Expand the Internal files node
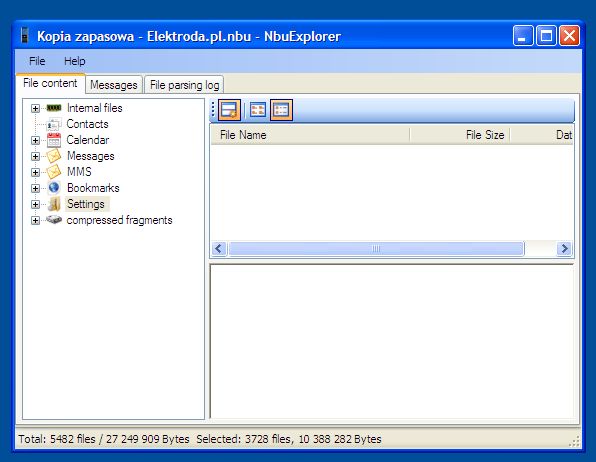The height and width of the screenshot is (462, 596). 35,108
